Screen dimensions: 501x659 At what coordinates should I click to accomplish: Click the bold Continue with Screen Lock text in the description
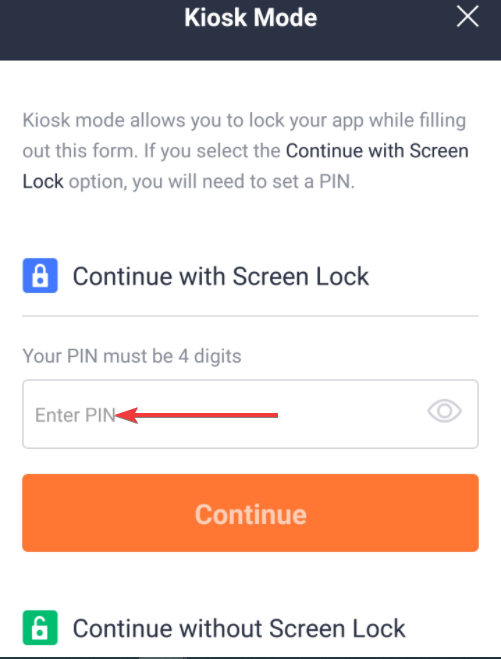[245, 166]
